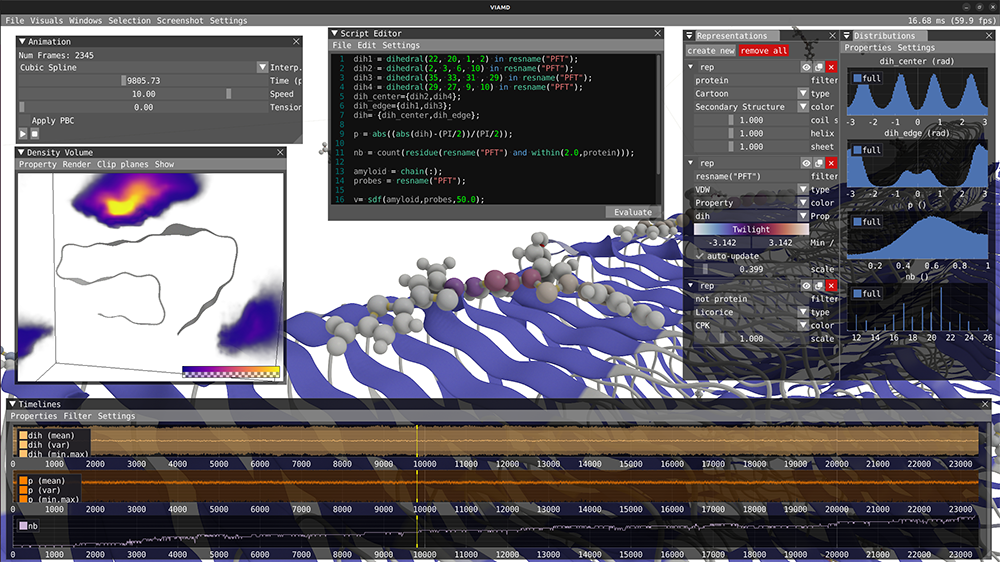Clone the protein representation with copy icon

(x=818, y=67)
